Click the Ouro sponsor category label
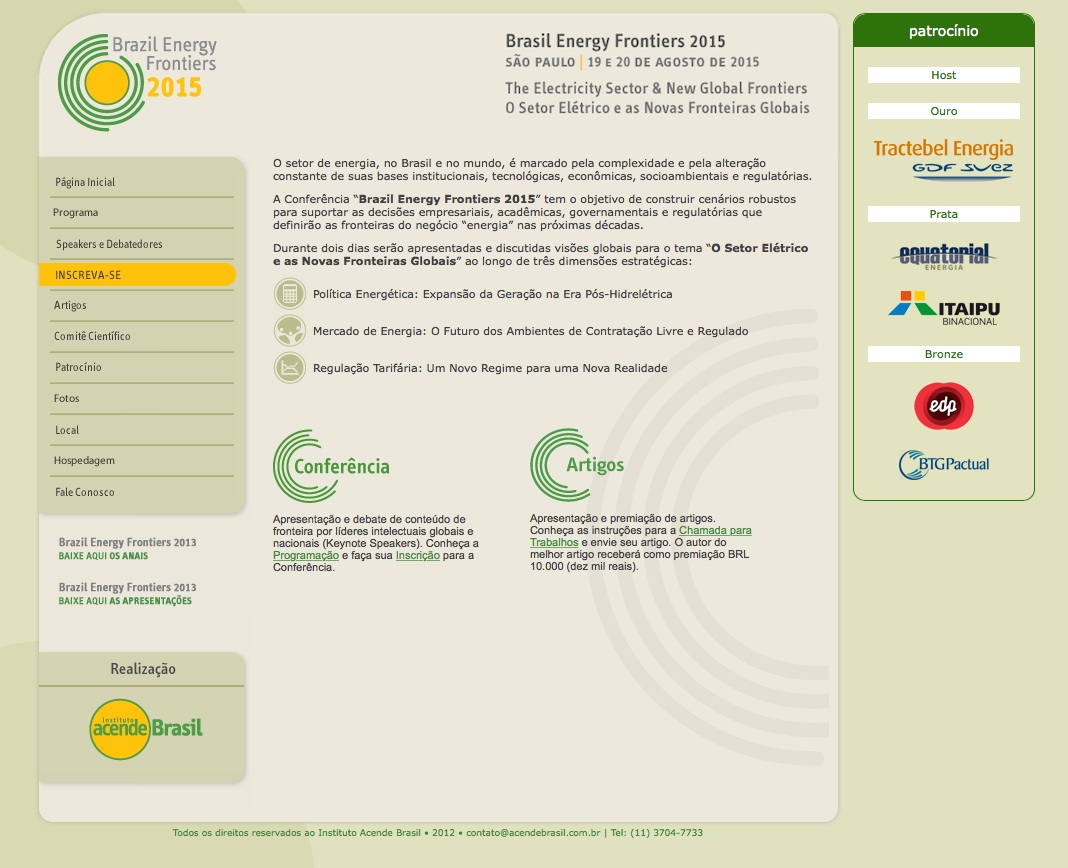Screen dimensions: 1068x868 (x=943, y=111)
